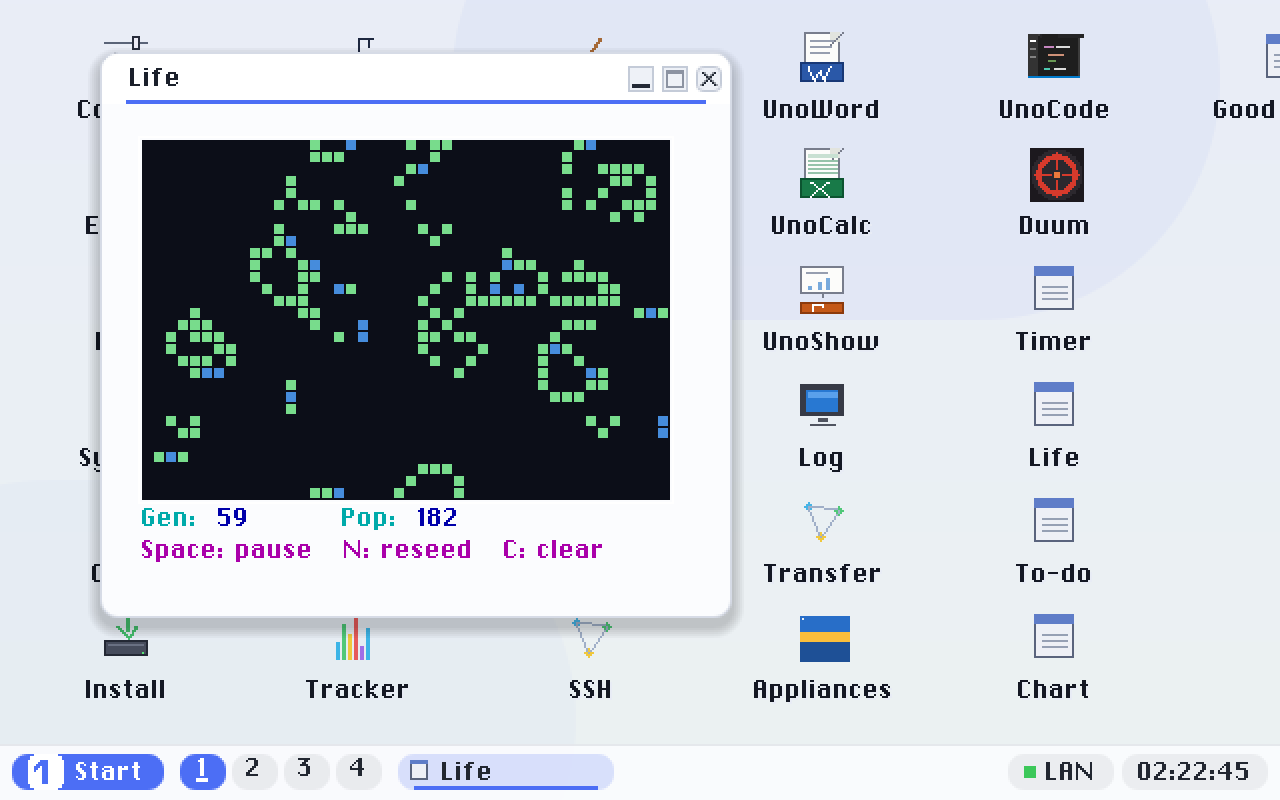Open the Life desktop icon
The image size is (1280, 800).
click(x=1054, y=423)
